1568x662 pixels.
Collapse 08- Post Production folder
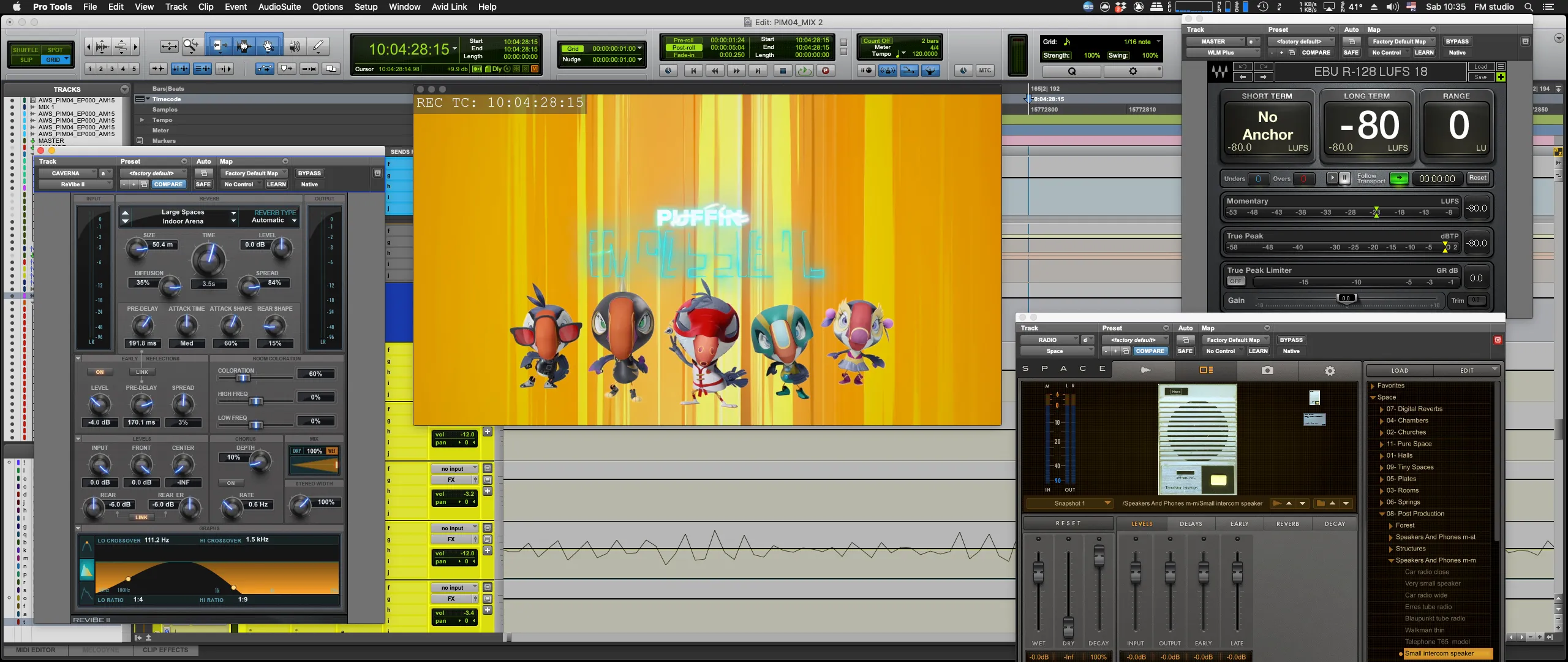(1382, 514)
